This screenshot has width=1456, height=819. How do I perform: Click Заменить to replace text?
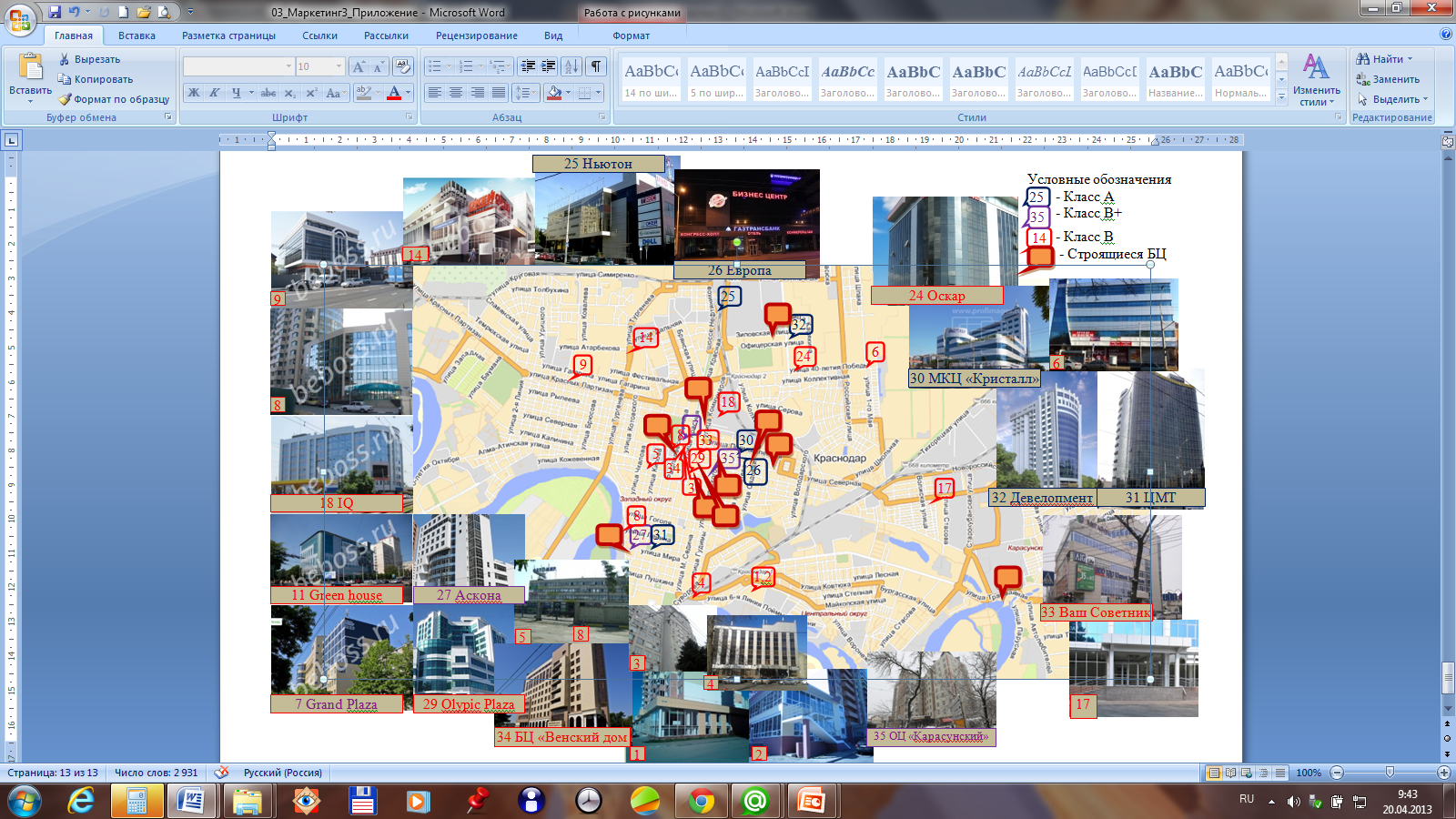coord(1388,79)
